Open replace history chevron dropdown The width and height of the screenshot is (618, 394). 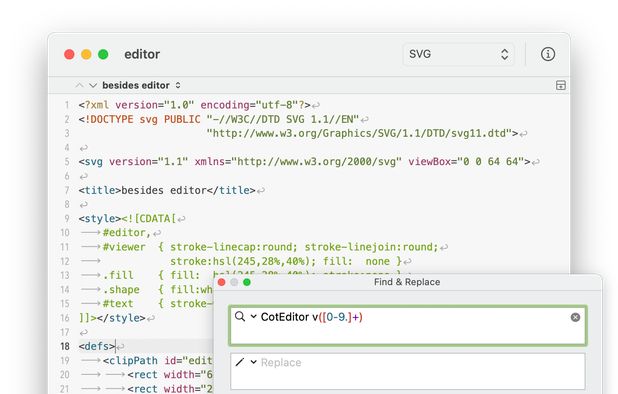(x=253, y=362)
